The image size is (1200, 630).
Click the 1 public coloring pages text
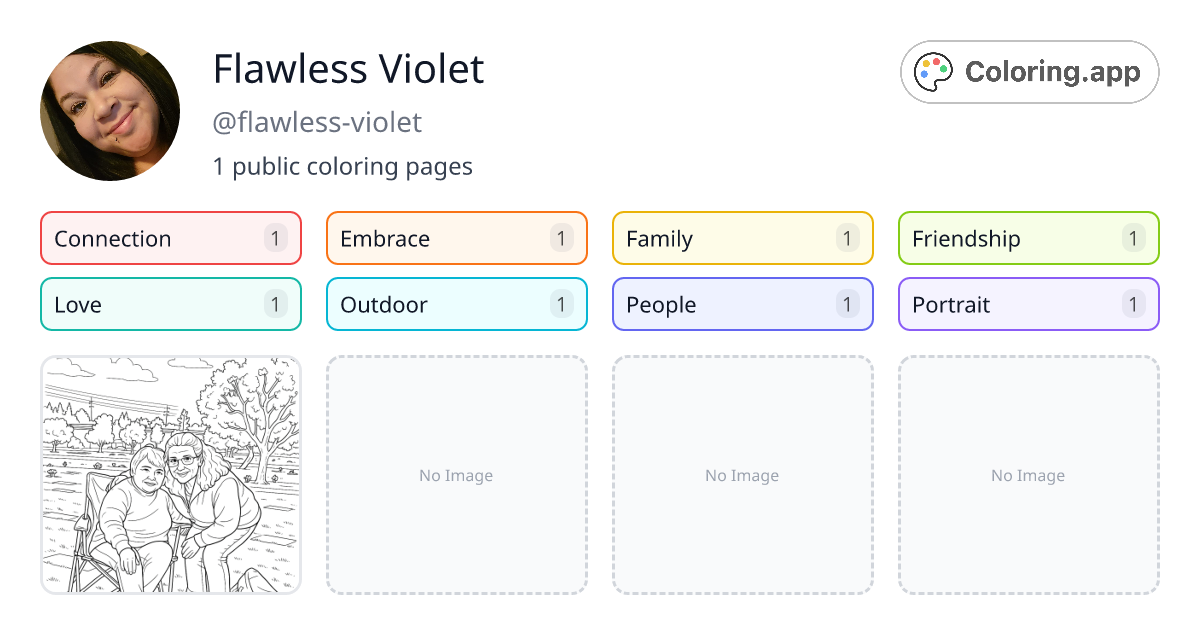point(342,166)
